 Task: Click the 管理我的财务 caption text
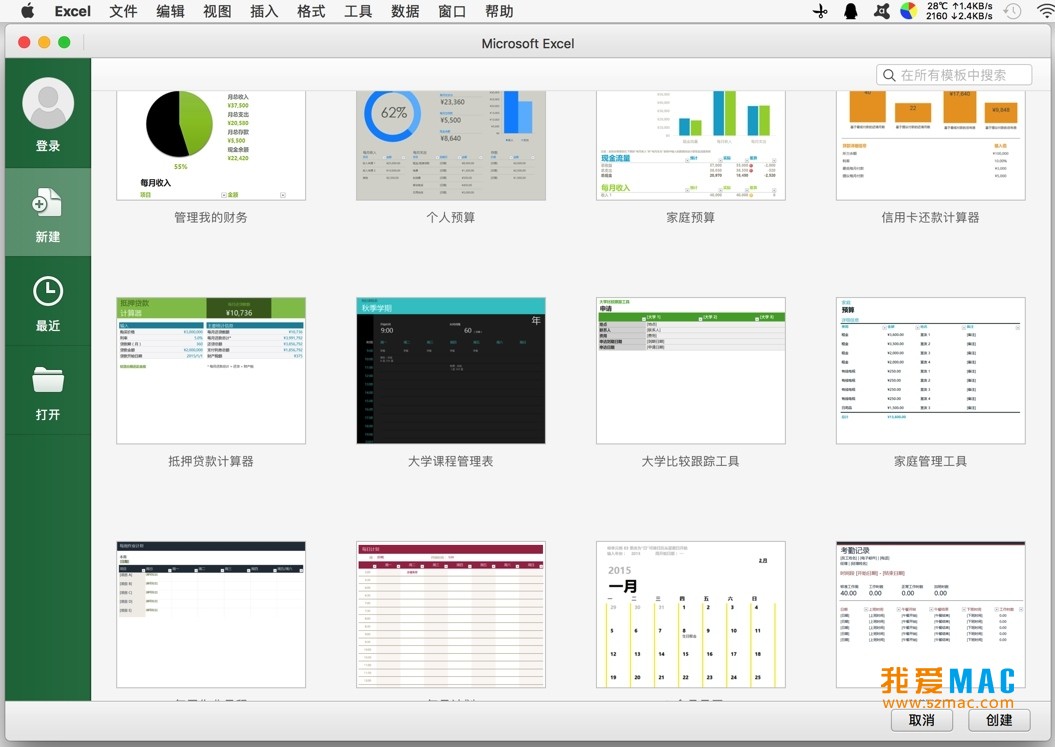point(211,217)
